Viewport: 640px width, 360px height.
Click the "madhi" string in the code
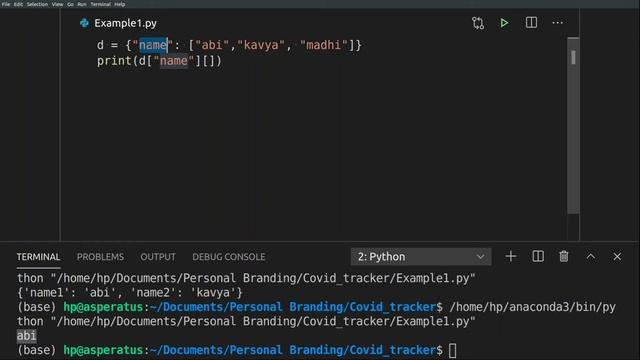[x=324, y=45]
